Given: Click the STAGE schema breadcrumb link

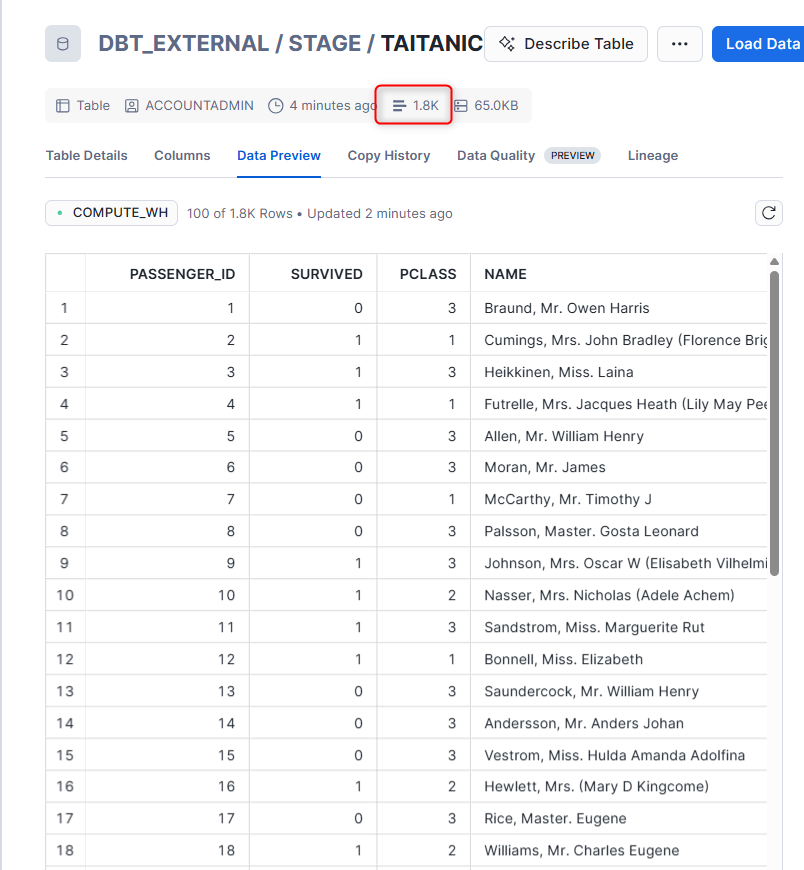Looking at the screenshot, I should click(324, 44).
